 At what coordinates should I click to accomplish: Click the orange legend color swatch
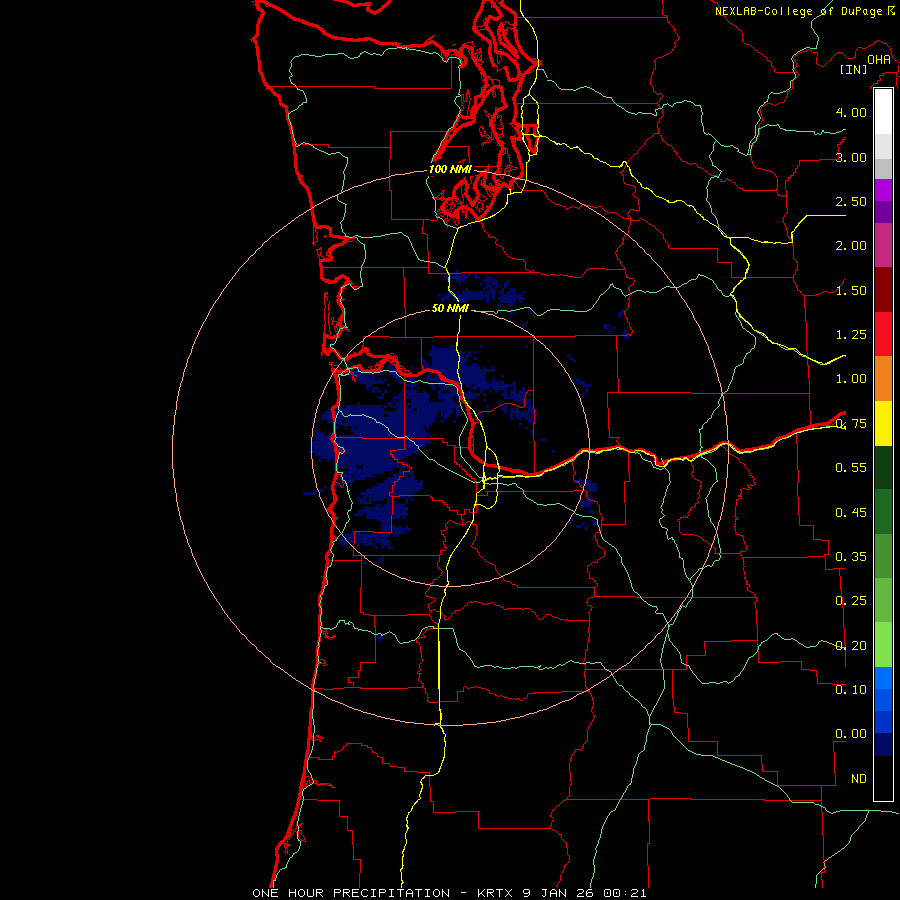click(883, 378)
